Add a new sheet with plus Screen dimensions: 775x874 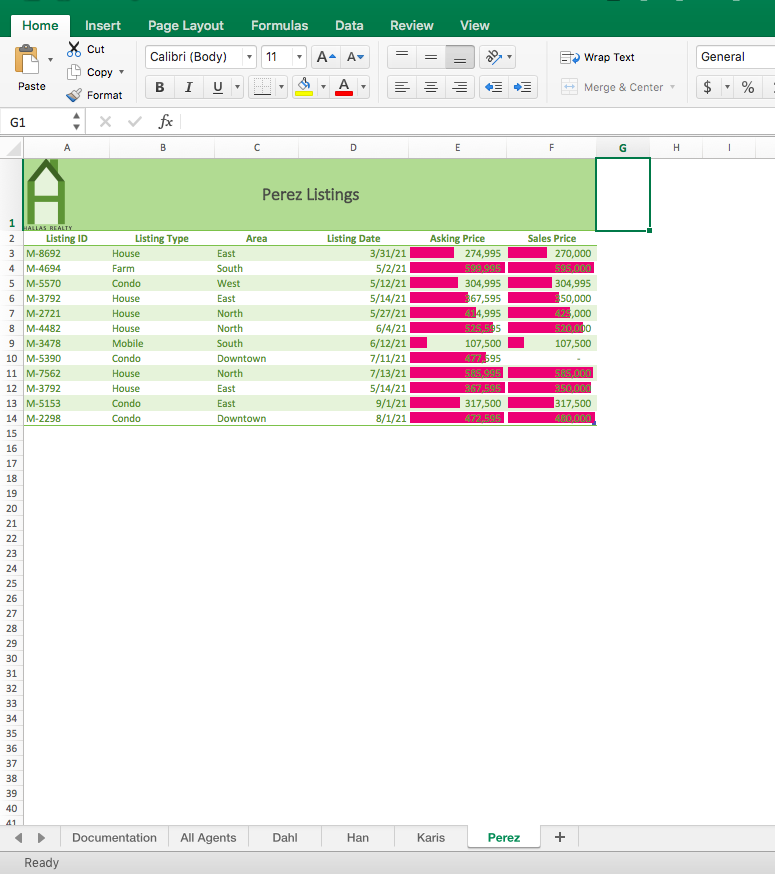(x=560, y=837)
